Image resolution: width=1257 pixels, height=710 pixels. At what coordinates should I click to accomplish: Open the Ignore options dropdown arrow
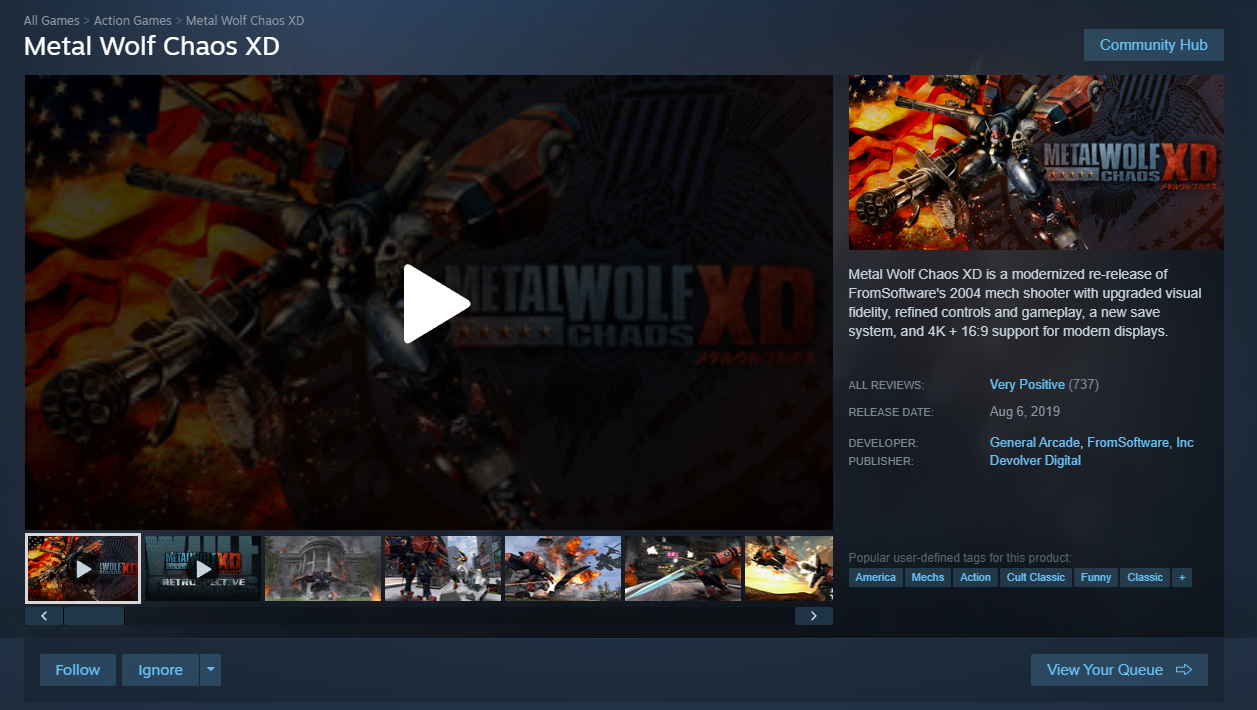[x=210, y=670]
